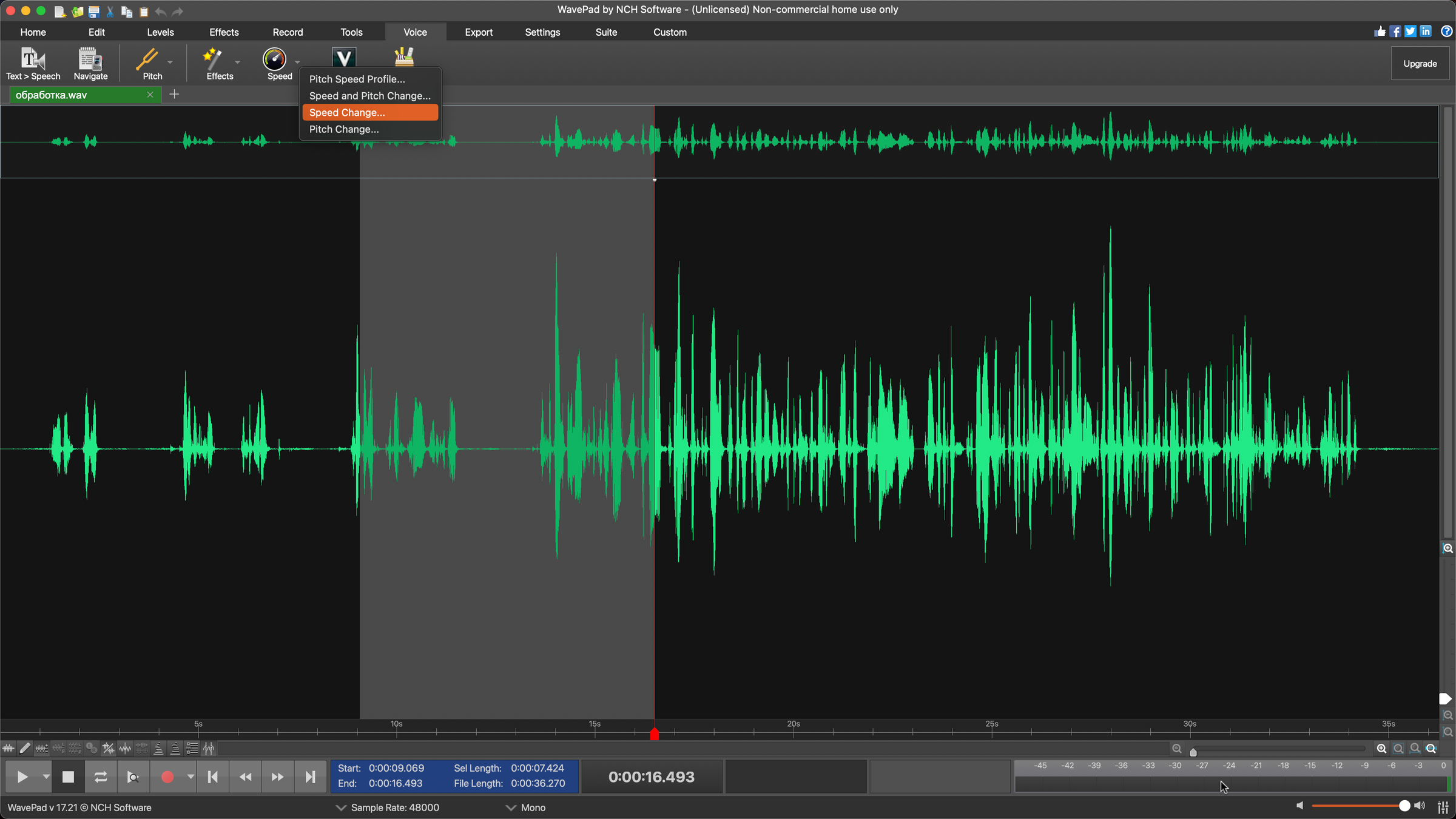
Task: Click the Effects magic wand icon
Action: coord(213,60)
